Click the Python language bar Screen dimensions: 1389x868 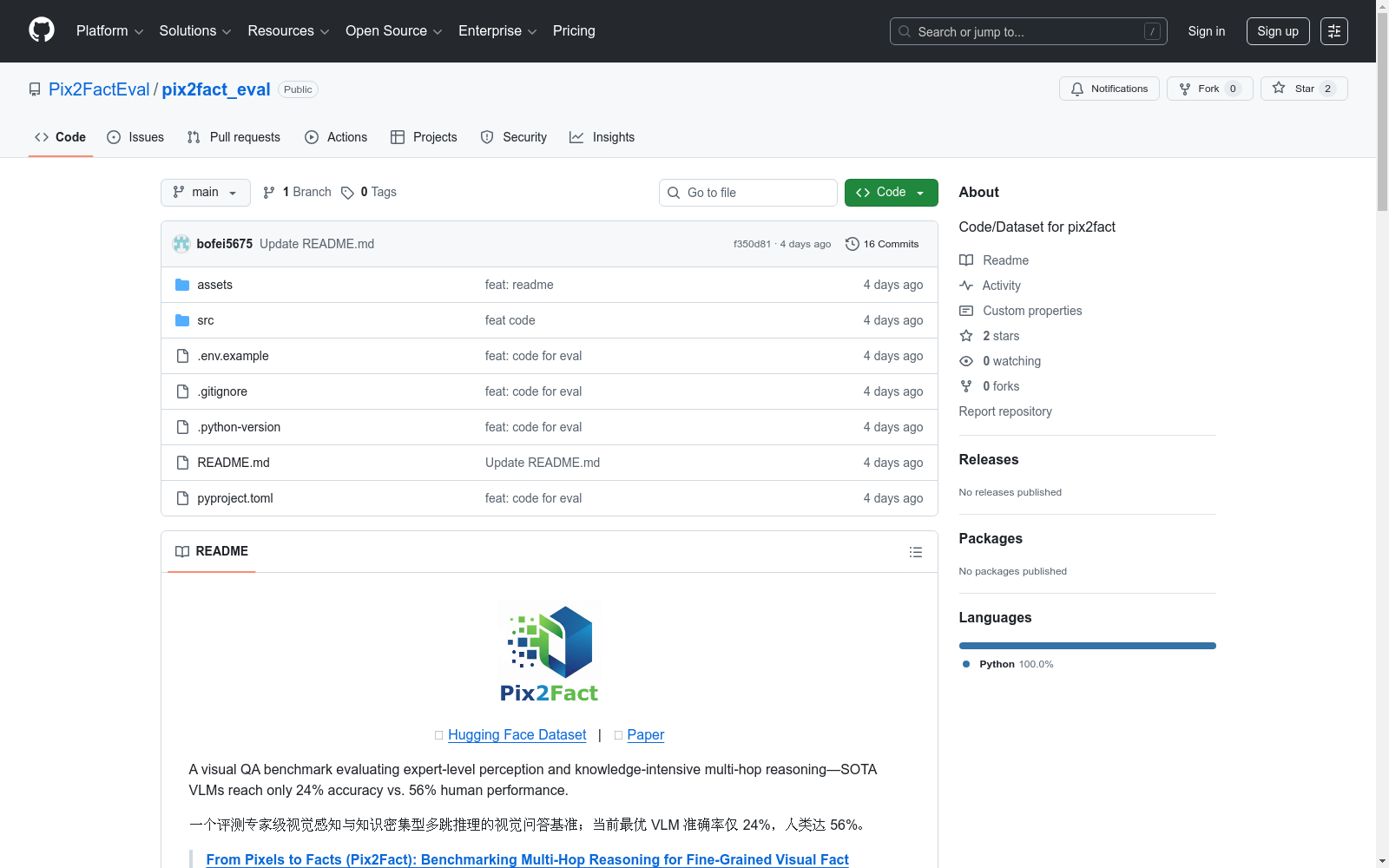click(x=1088, y=646)
